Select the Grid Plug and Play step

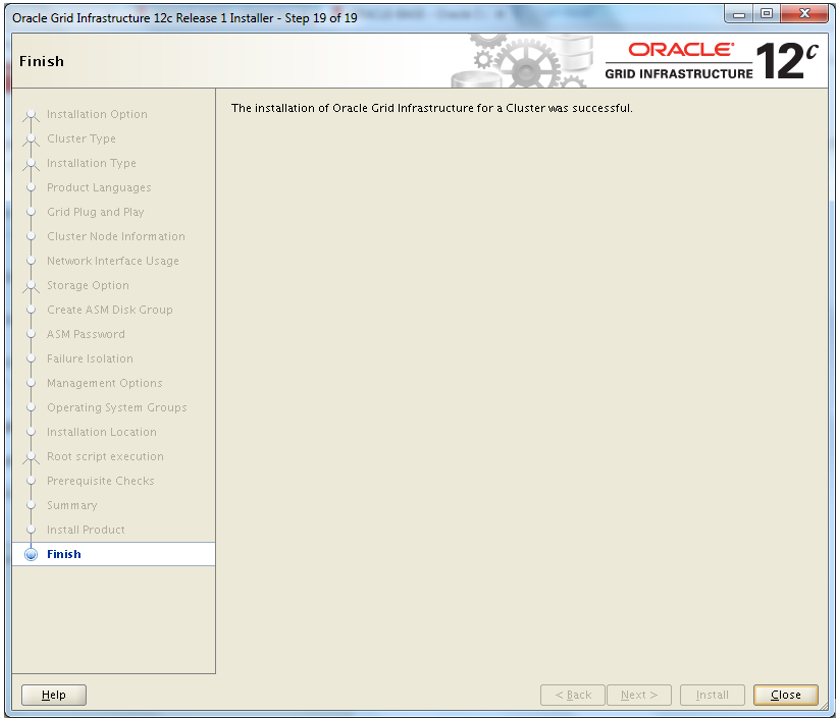(x=95, y=212)
